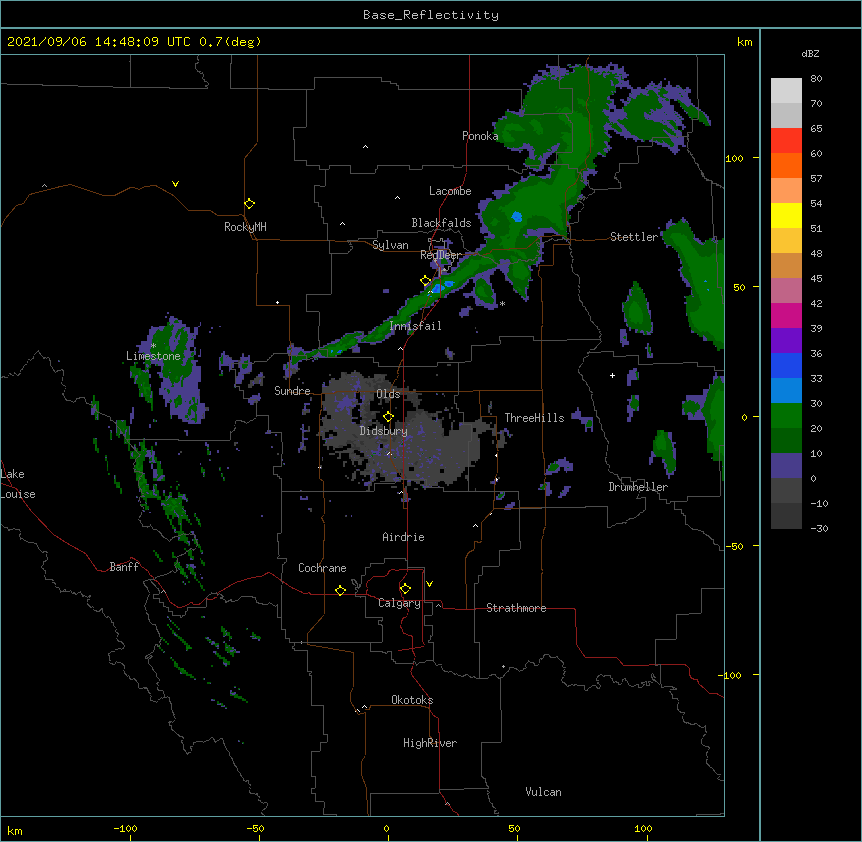Click the white caret marker east of Airdrie
The height and width of the screenshot is (842, 862).
pos(476,525)
